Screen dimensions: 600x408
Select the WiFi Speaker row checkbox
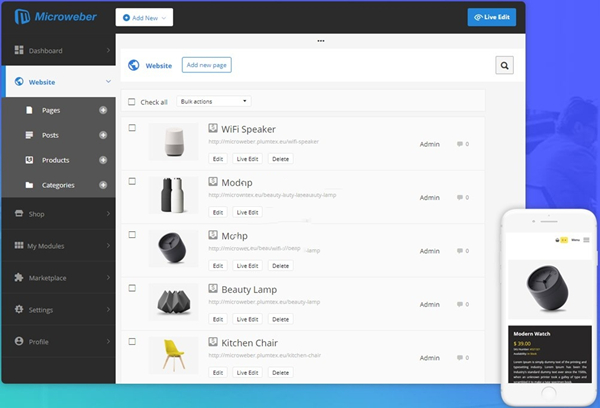click(x=131, y=127)
